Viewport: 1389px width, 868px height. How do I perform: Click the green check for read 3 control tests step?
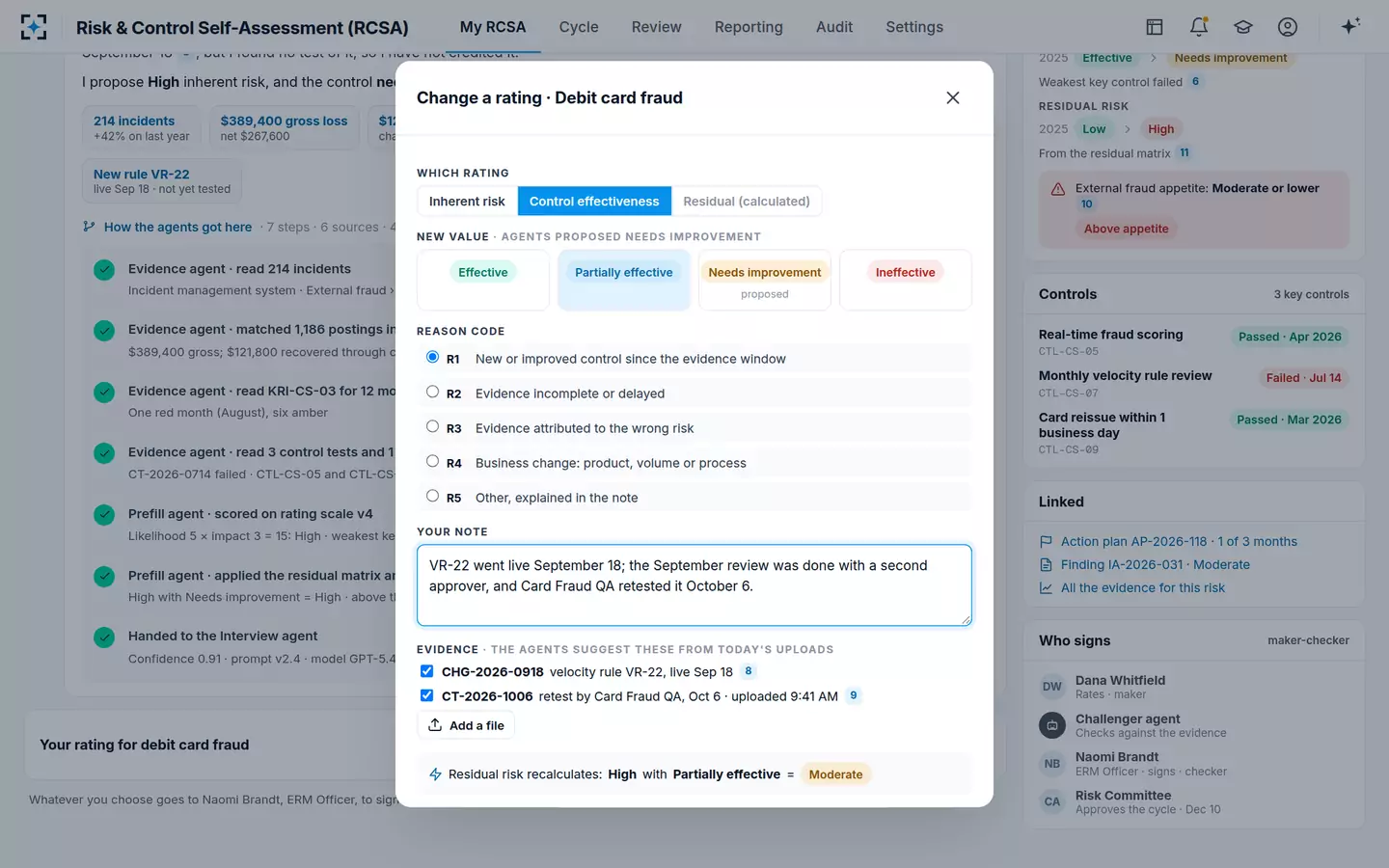click(x=104, y=453)
